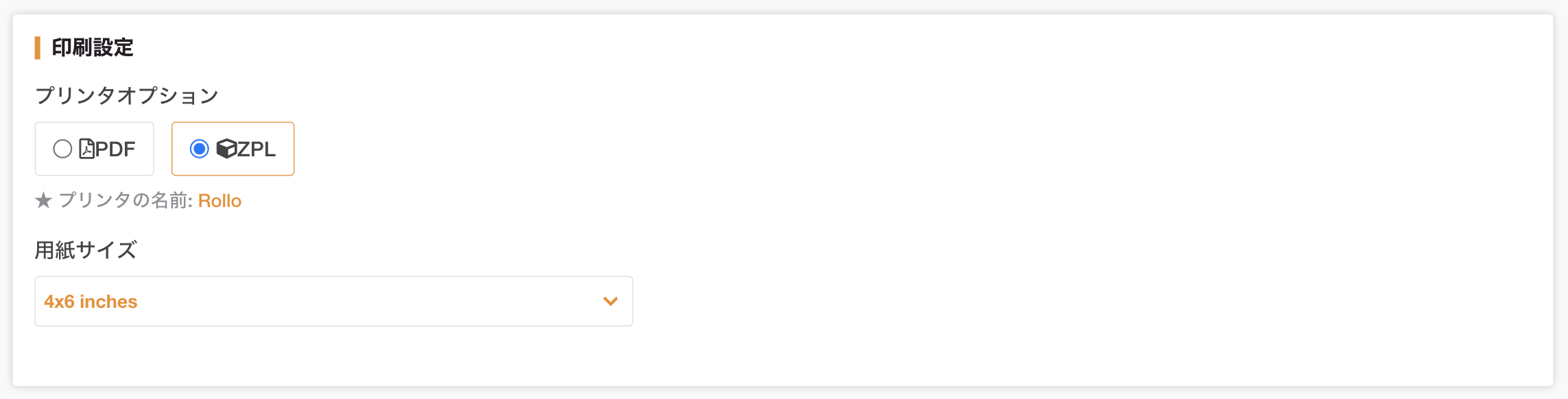Click the PDF option card

click(x=95, y=149)
